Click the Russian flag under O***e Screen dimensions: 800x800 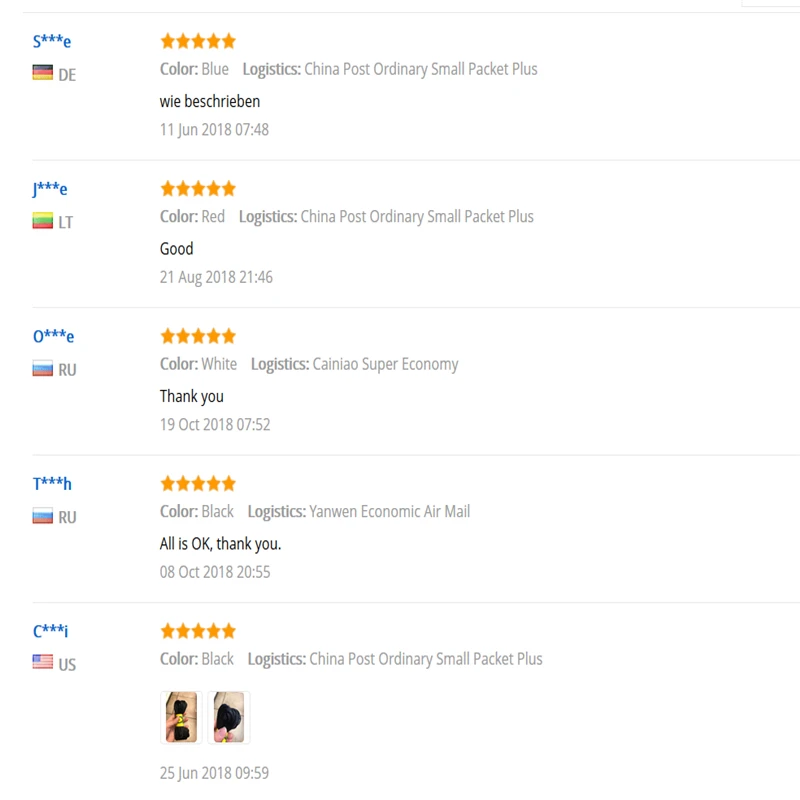coord(42,368)
